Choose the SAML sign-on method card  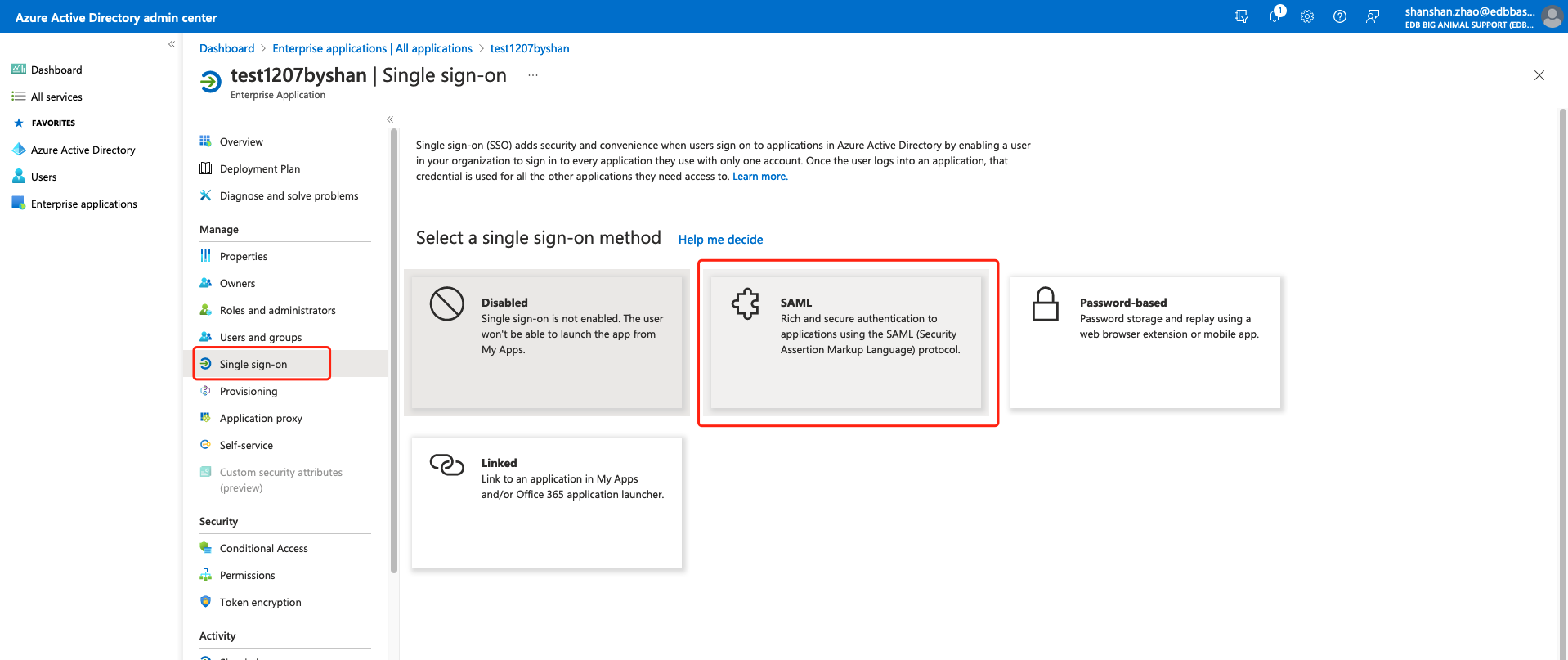tap(846, 343)
